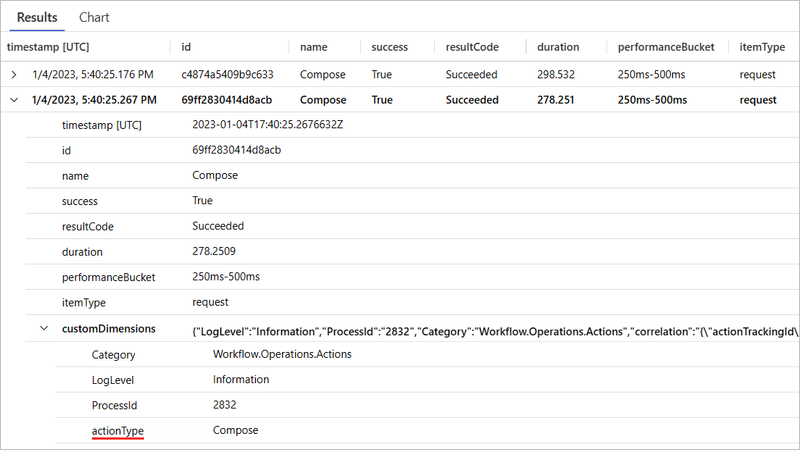Click the itemType column header
Image resolution: width=800 pixels, height=450 pixels.
pos(761,47)
